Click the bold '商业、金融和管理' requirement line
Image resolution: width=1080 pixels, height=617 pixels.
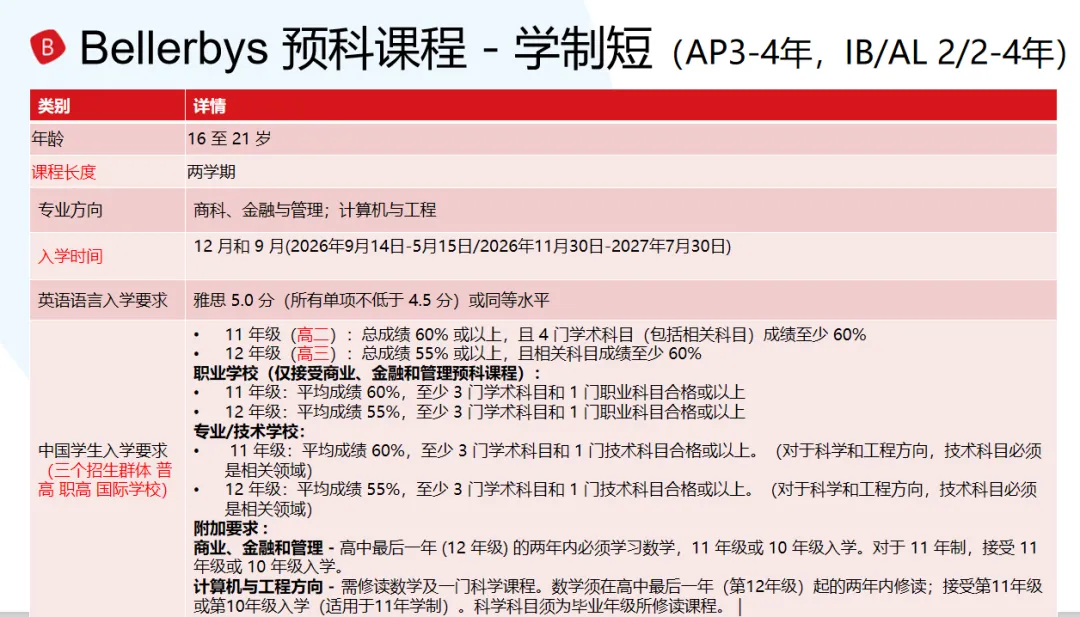click(x=615, y=557)
